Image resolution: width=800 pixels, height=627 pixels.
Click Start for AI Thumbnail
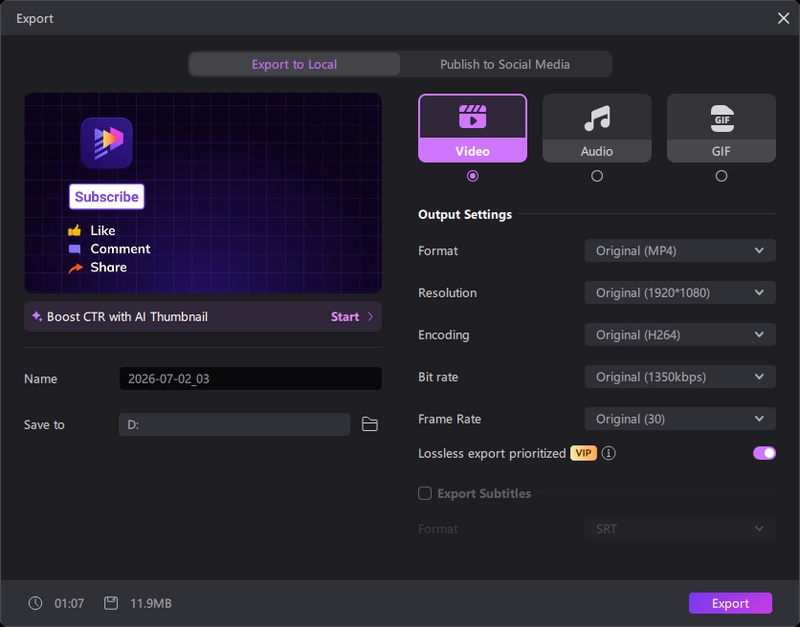click(345, 316)
